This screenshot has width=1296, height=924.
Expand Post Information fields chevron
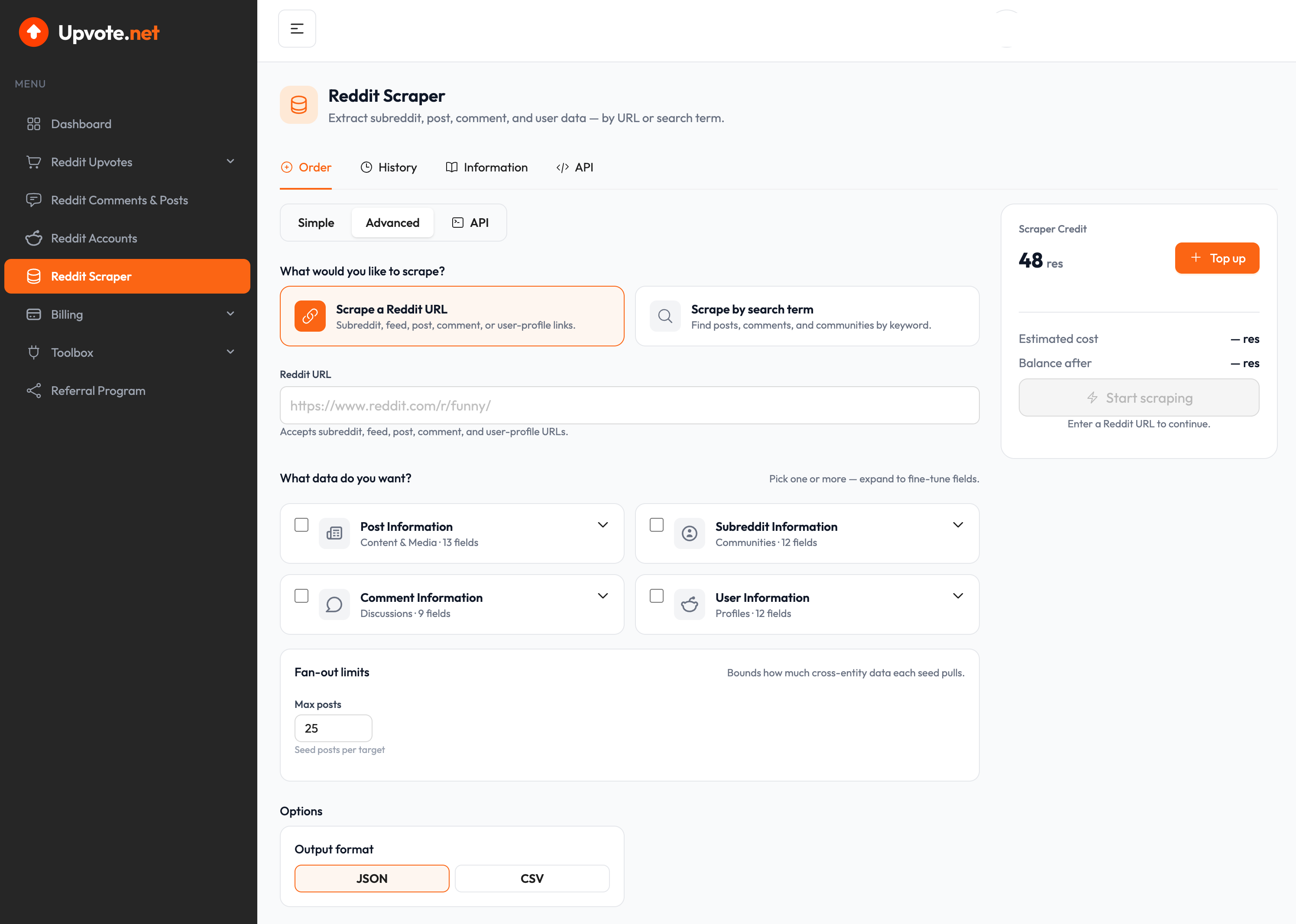(x=603, y=525)
